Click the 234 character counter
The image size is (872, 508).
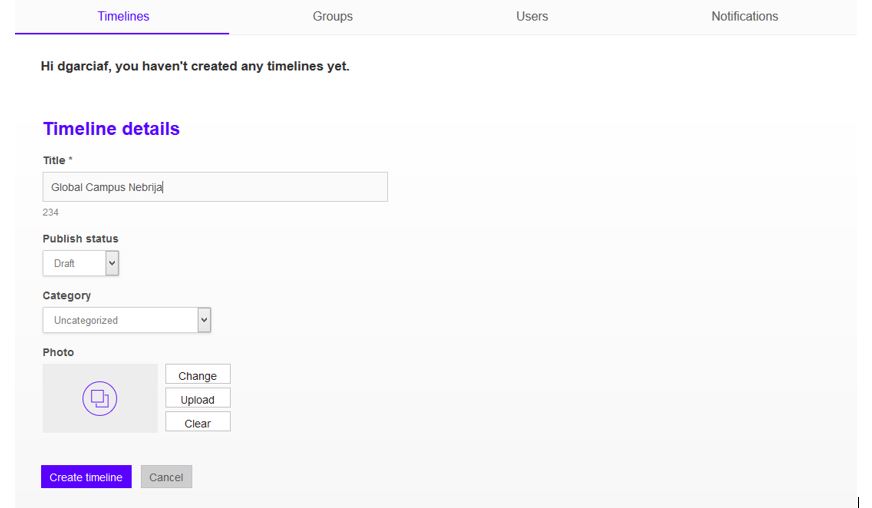(x=50, y=212)
